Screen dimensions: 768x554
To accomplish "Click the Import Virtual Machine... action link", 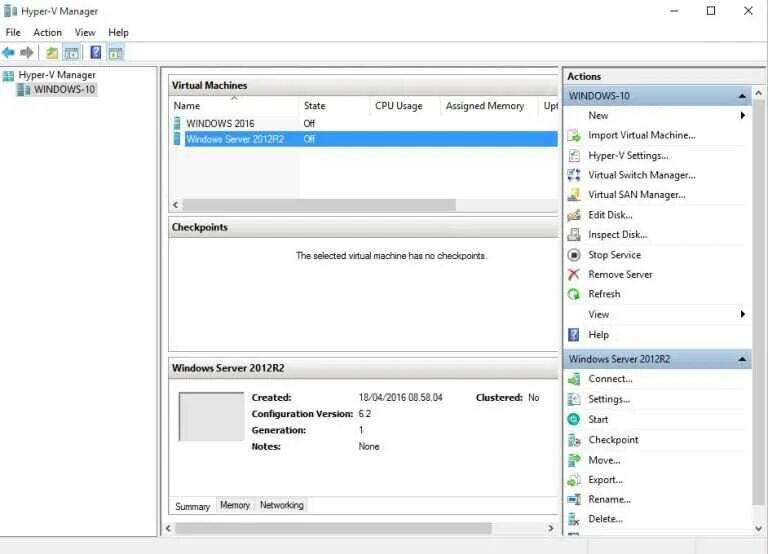I will (642, 135).
